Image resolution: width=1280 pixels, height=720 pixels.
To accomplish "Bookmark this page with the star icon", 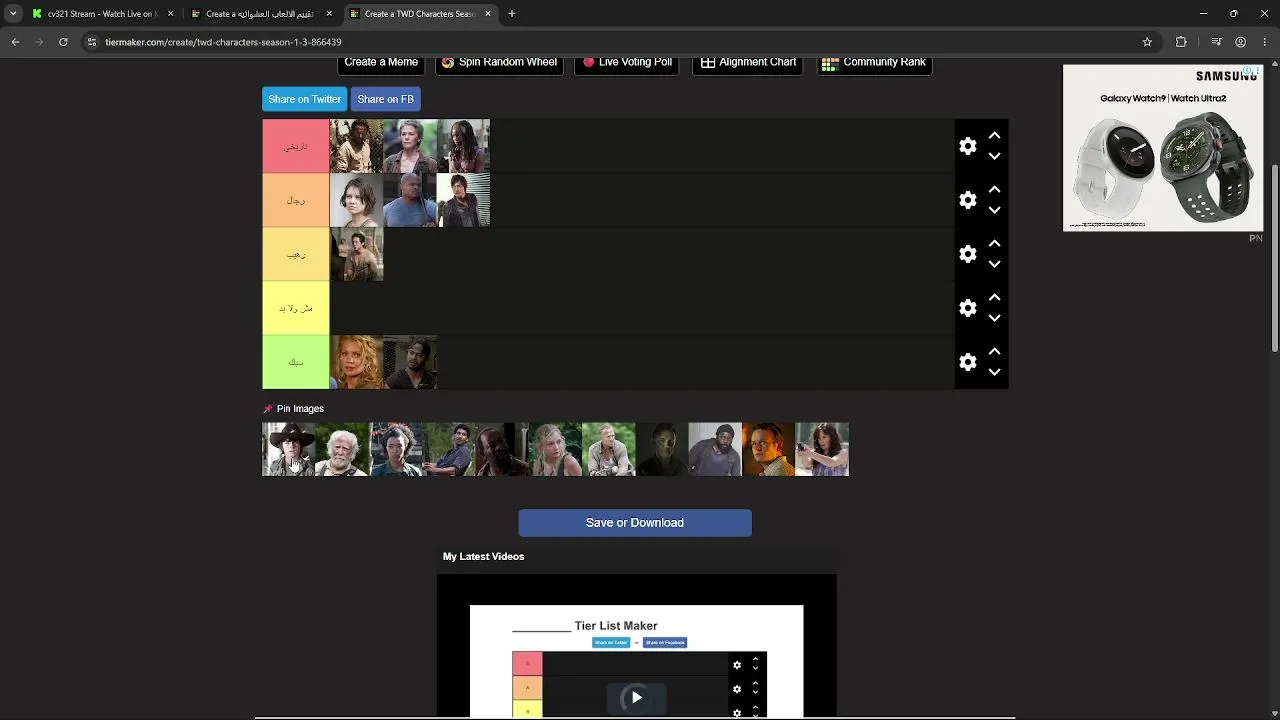I will (1147, 42).
